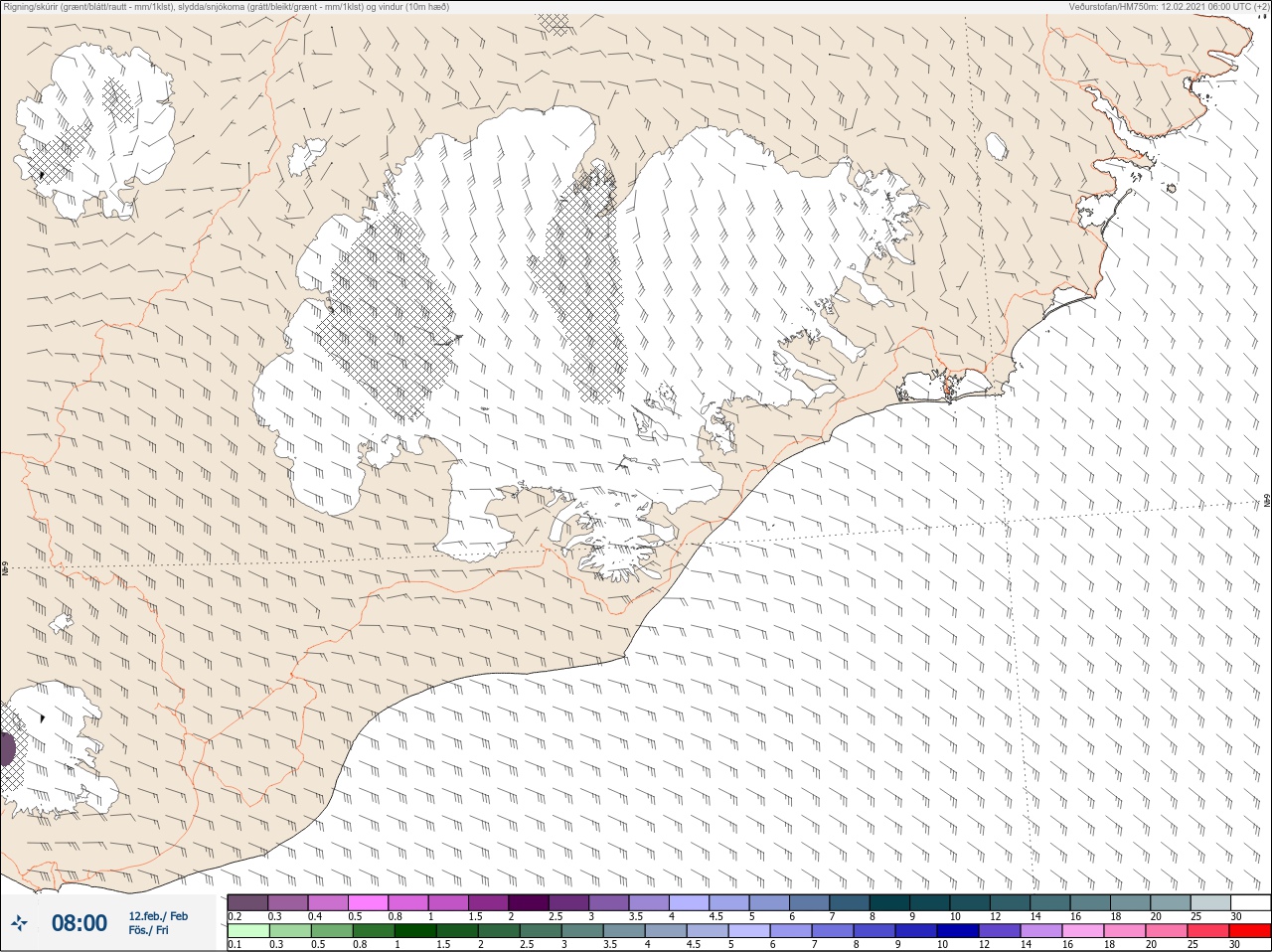
Task: Click the Veðurstofan compass-star logo icon
Action: point(19,923)
